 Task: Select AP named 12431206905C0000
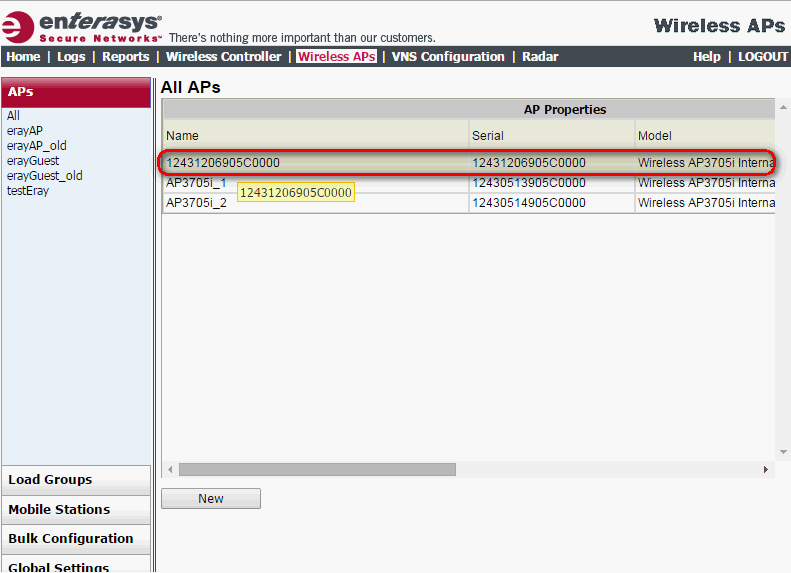pyautogui.click(x=222, y=163)
